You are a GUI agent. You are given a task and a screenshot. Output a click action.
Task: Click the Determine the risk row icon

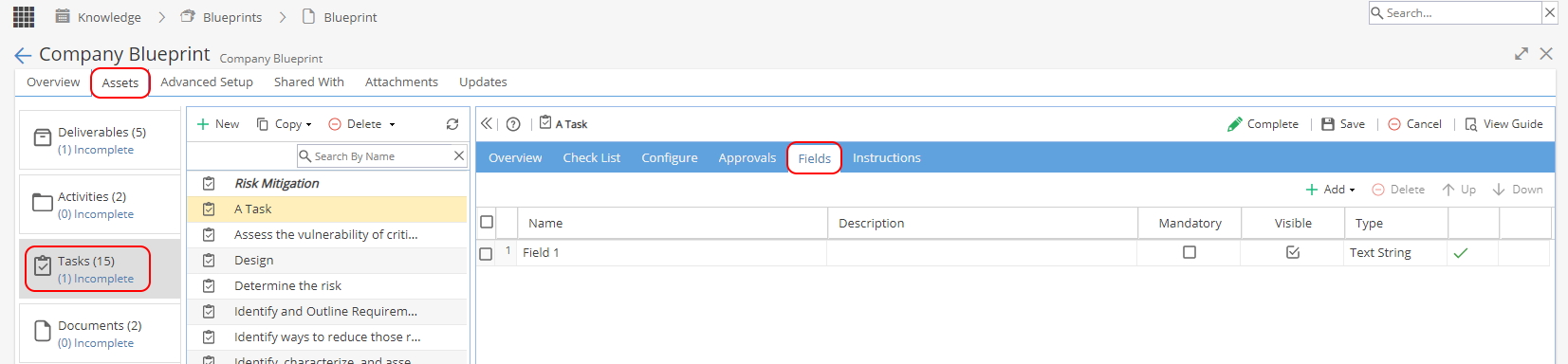[x=209, y=285]
